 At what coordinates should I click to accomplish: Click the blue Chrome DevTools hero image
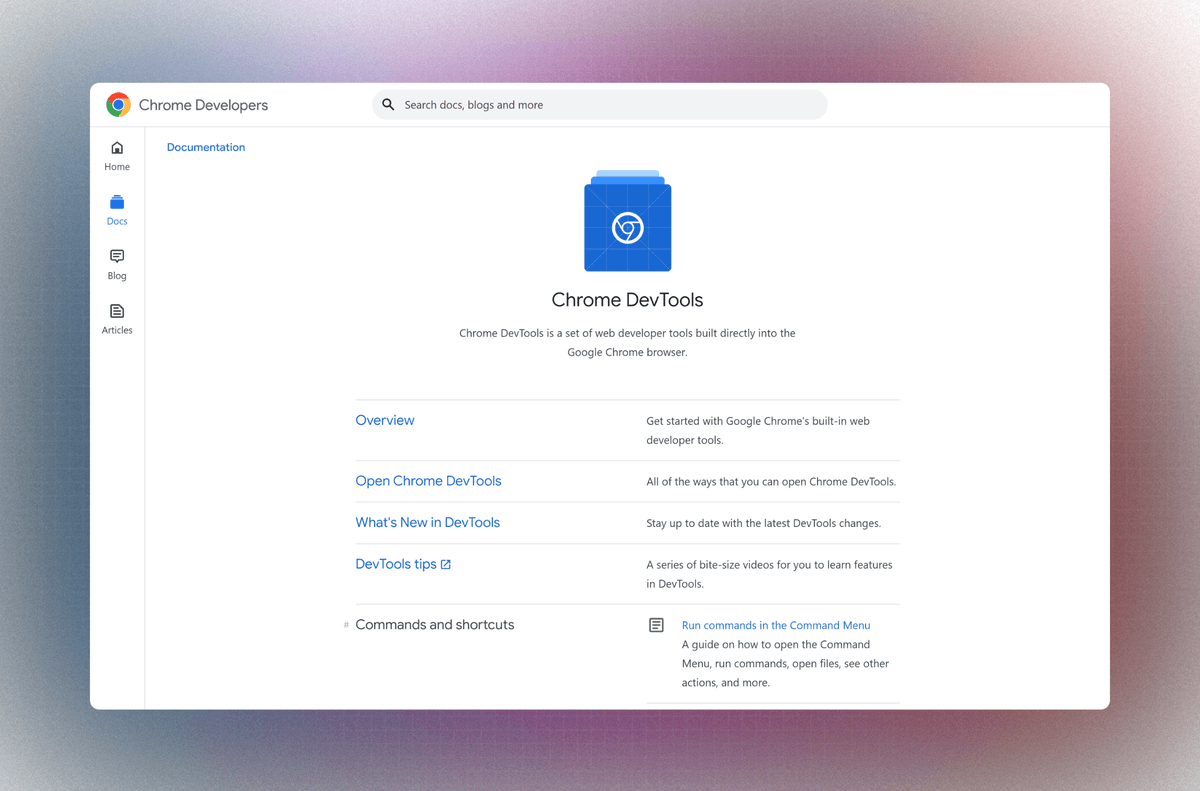pos(628,221)
